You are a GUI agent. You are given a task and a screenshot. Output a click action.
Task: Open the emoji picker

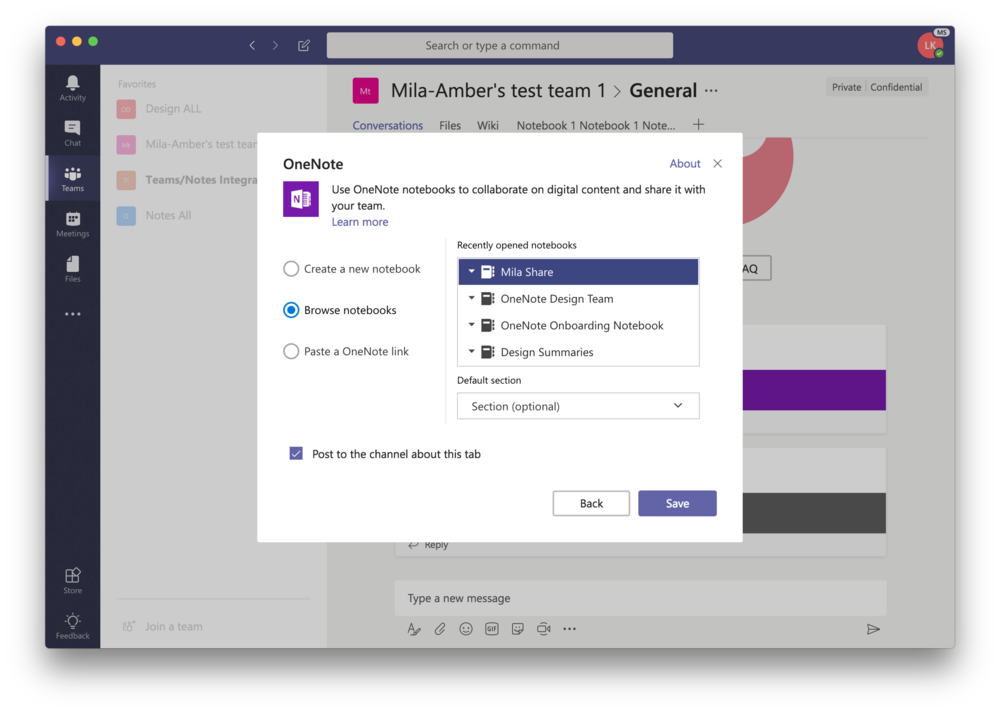(466, 629)
